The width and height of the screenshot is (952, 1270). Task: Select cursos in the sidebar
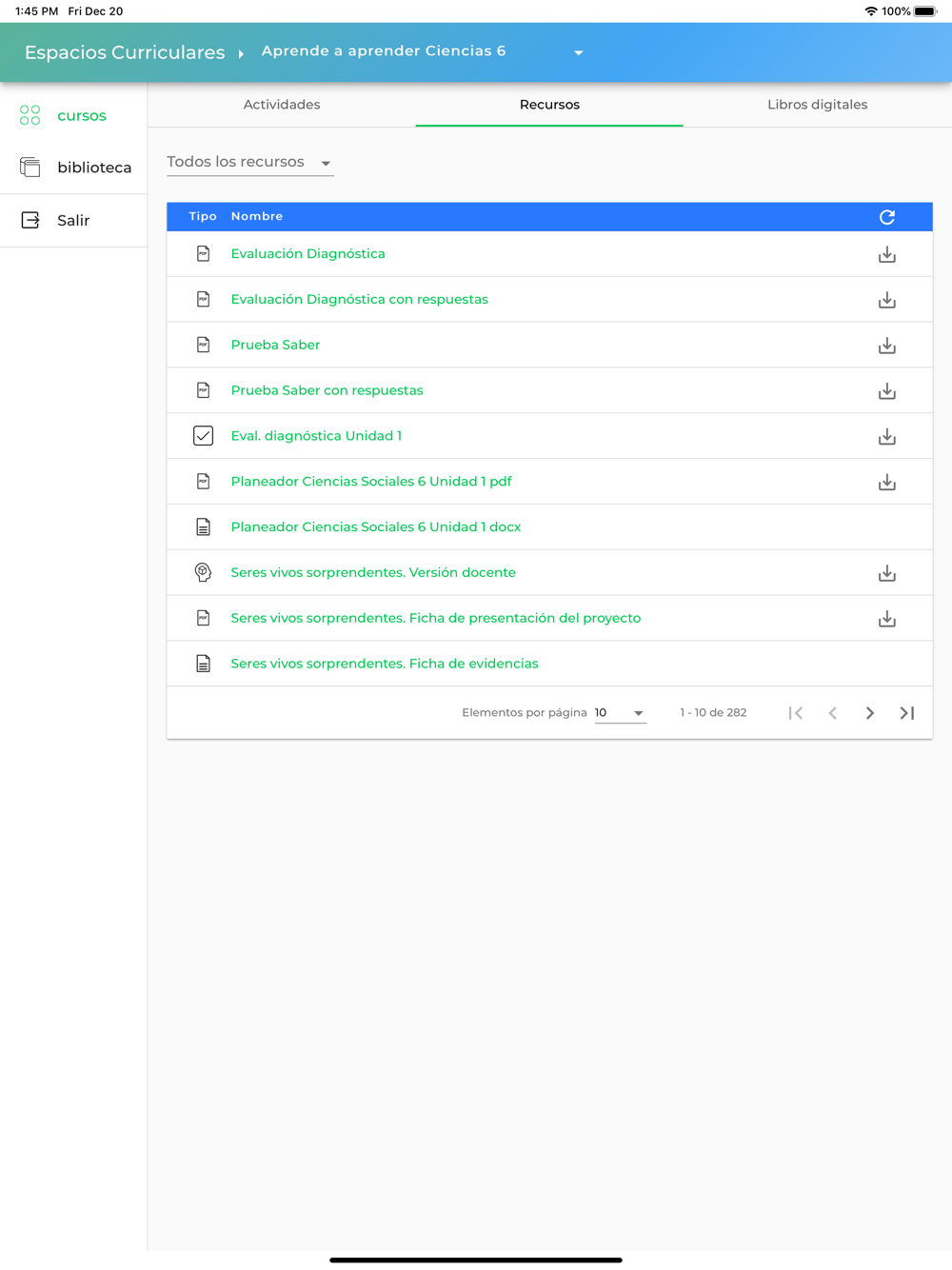tap(81, 116)
